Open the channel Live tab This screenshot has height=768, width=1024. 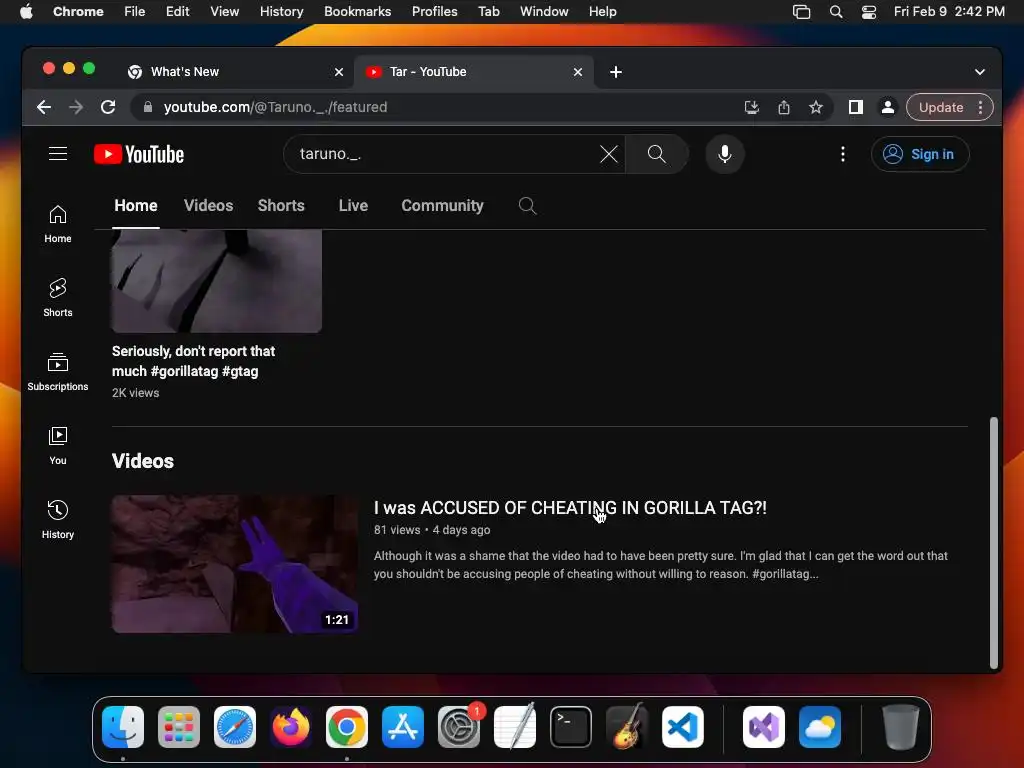[x=353, y=206]
